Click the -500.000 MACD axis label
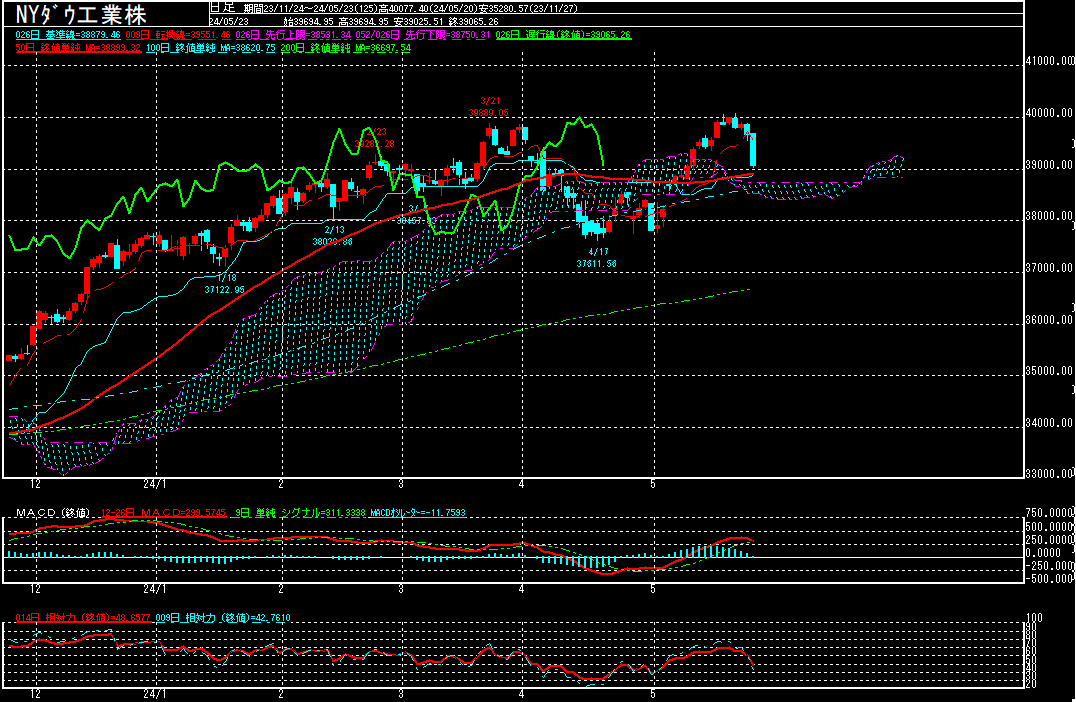Screen dimensions: 1076x702 coord(1050,578)
